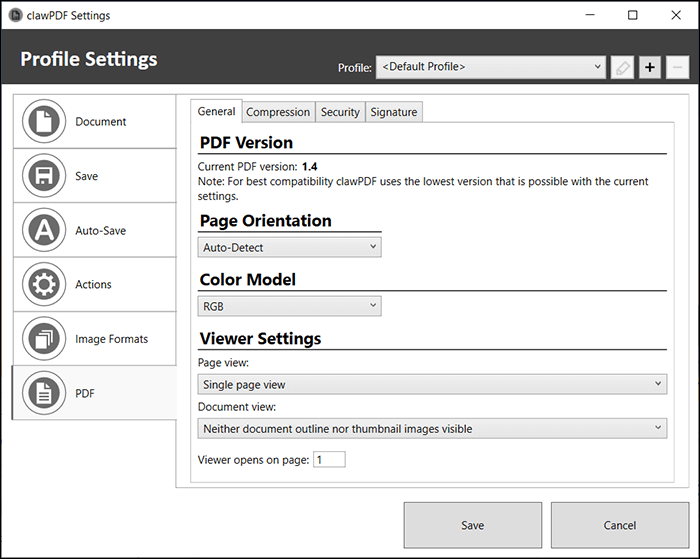Open the Profile selection dropdown
The width and height of the screenshot is (700, 559).
(490, 68)
